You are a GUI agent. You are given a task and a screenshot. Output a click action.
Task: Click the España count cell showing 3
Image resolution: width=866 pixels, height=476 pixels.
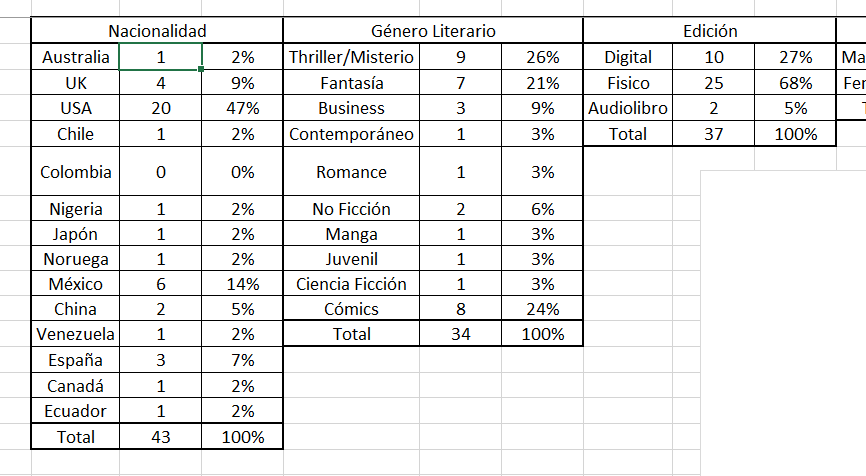(x=161, y=360)
